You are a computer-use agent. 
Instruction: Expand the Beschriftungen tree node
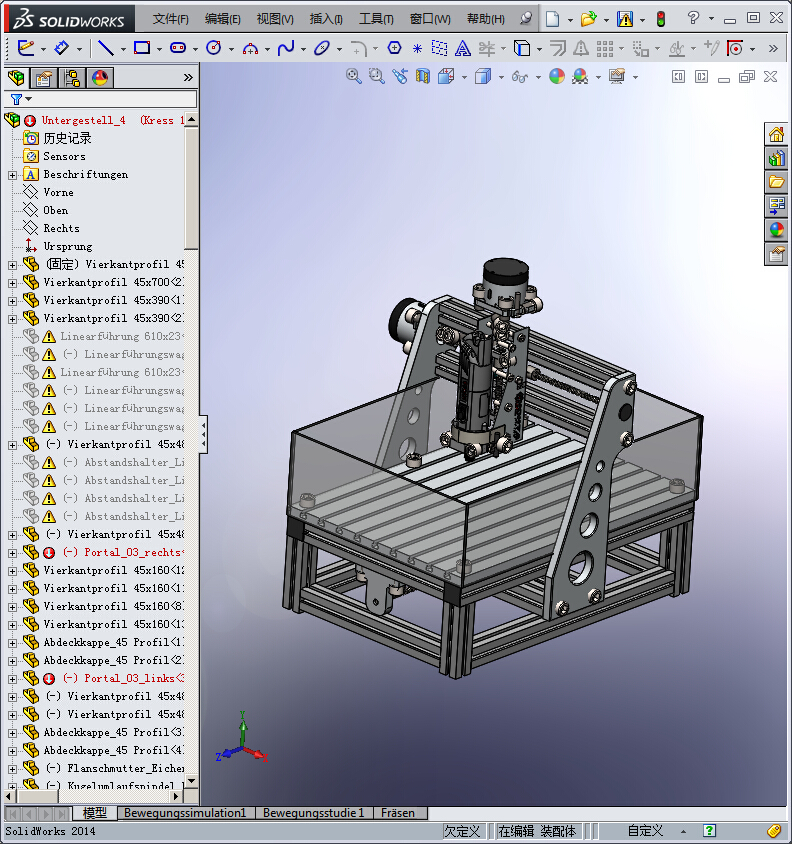pos(12,174)
